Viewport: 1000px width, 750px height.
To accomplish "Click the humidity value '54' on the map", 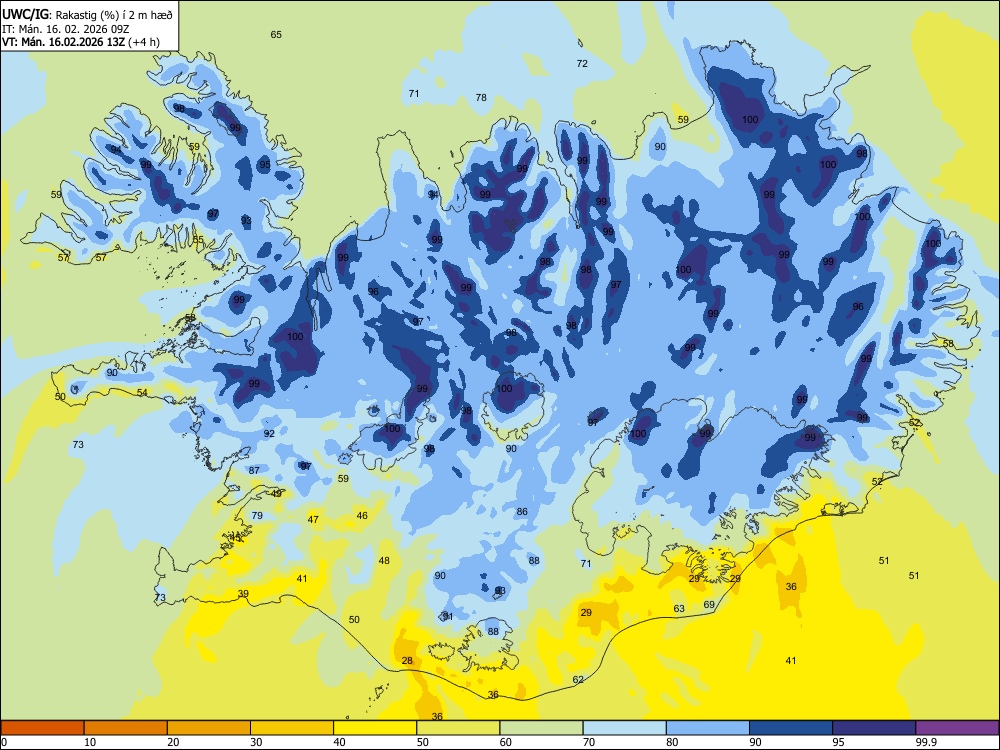I will 142,393.
